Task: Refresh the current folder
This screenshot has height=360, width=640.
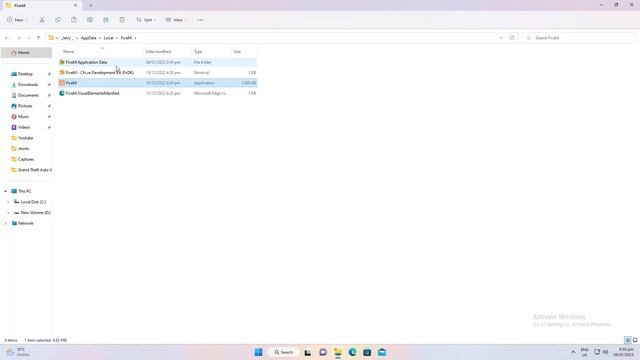Action: (x=512, y=38)
